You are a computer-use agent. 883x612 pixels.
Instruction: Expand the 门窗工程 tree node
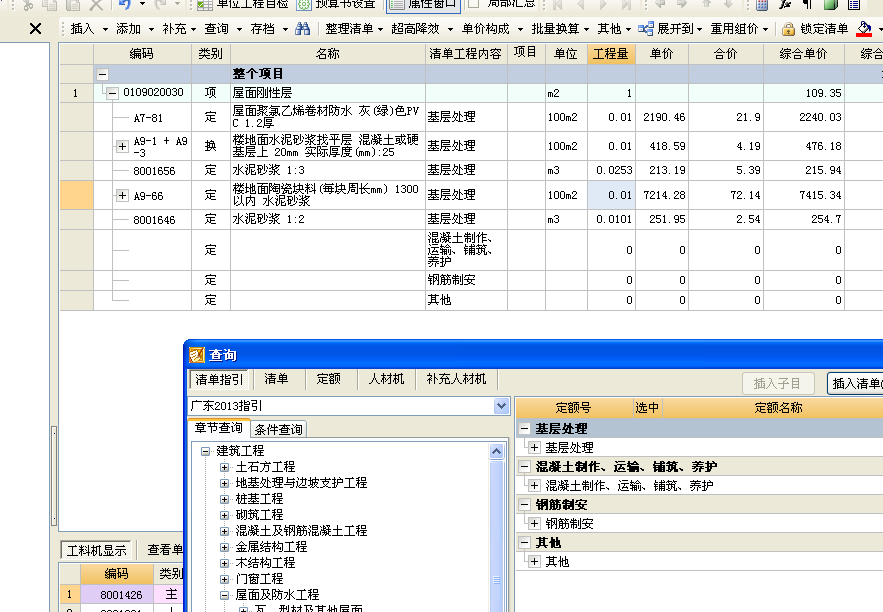tap(225, 579)
